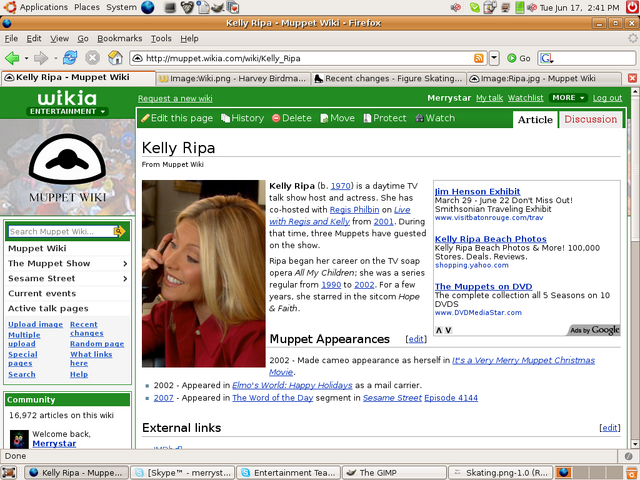Expand the Sesame Street submenu
The height and width of the screenshot is (480, 640).
tap(125, 279)
